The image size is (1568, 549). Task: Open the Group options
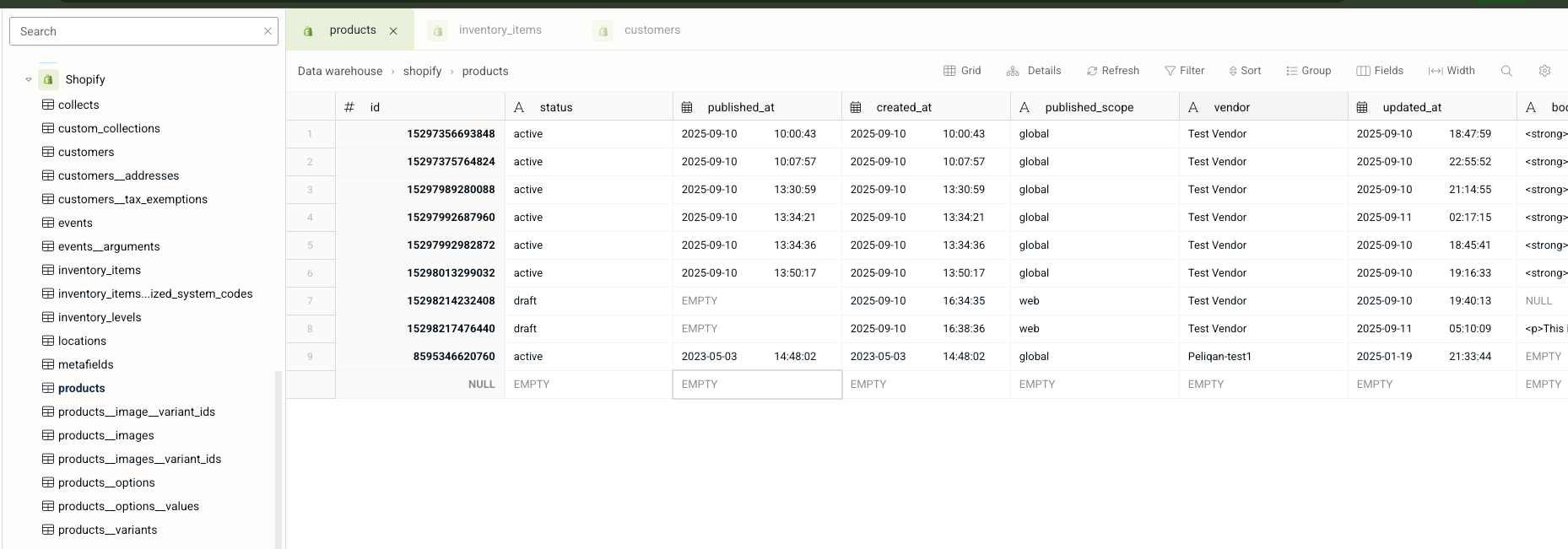pyautogui.click(x=1309, y=71)
